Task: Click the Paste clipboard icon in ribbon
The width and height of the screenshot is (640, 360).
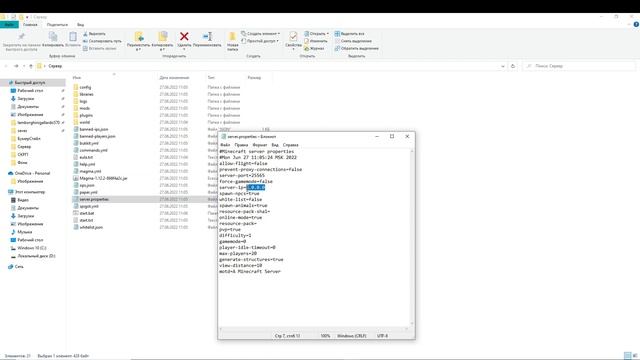Action: (x=73, y=37)
